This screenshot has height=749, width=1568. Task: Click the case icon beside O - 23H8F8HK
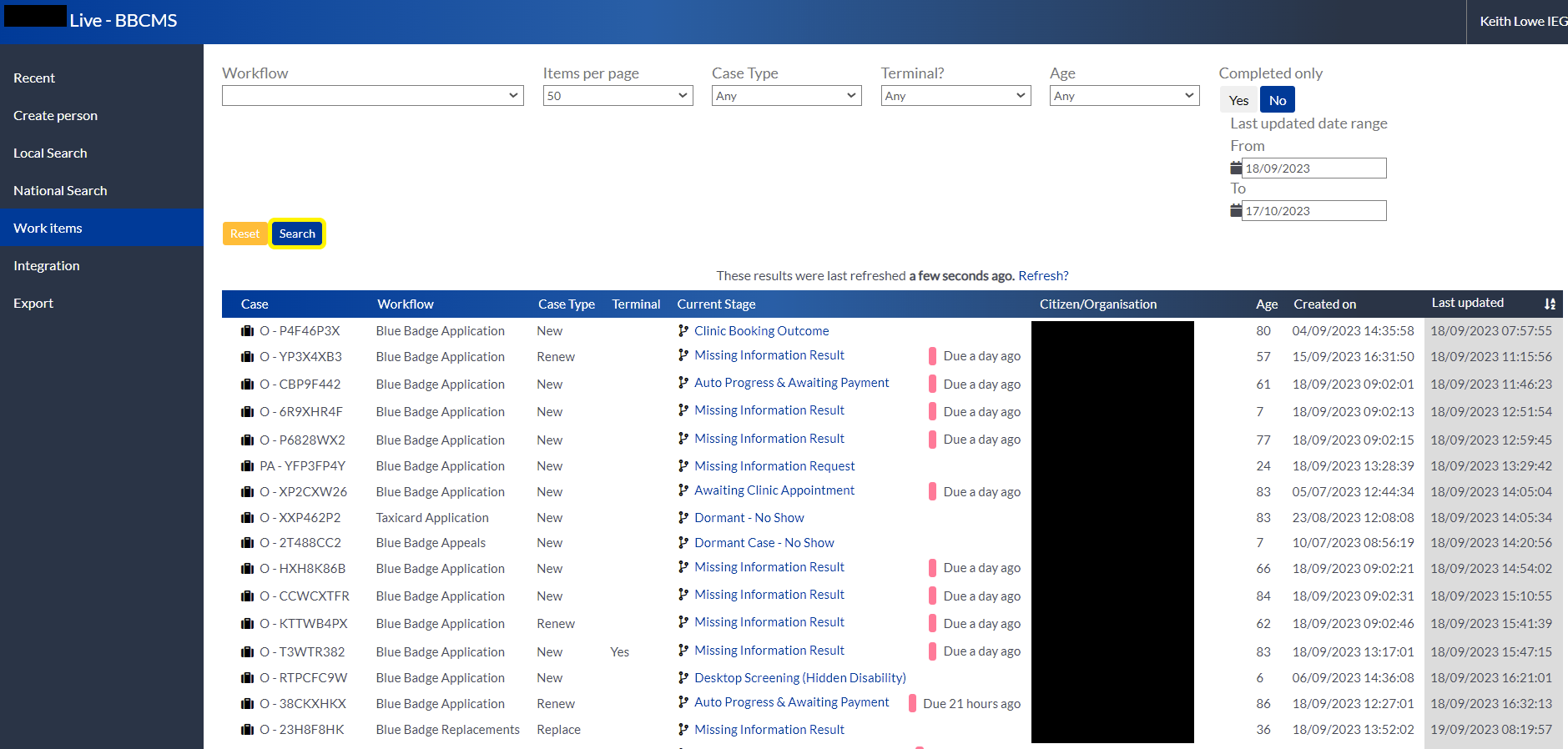pos(247,730)
